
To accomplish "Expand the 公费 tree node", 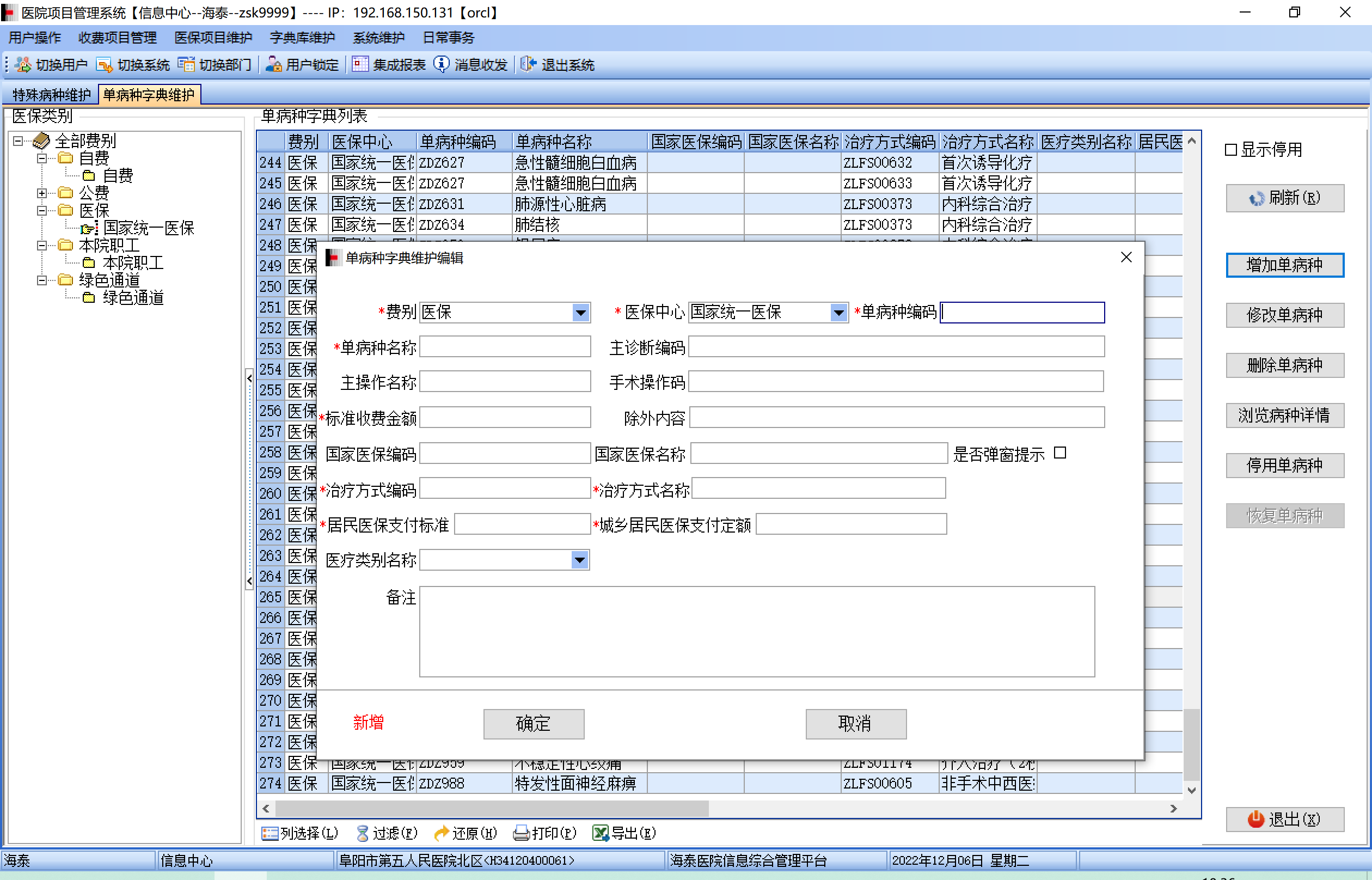I will 42,193.
